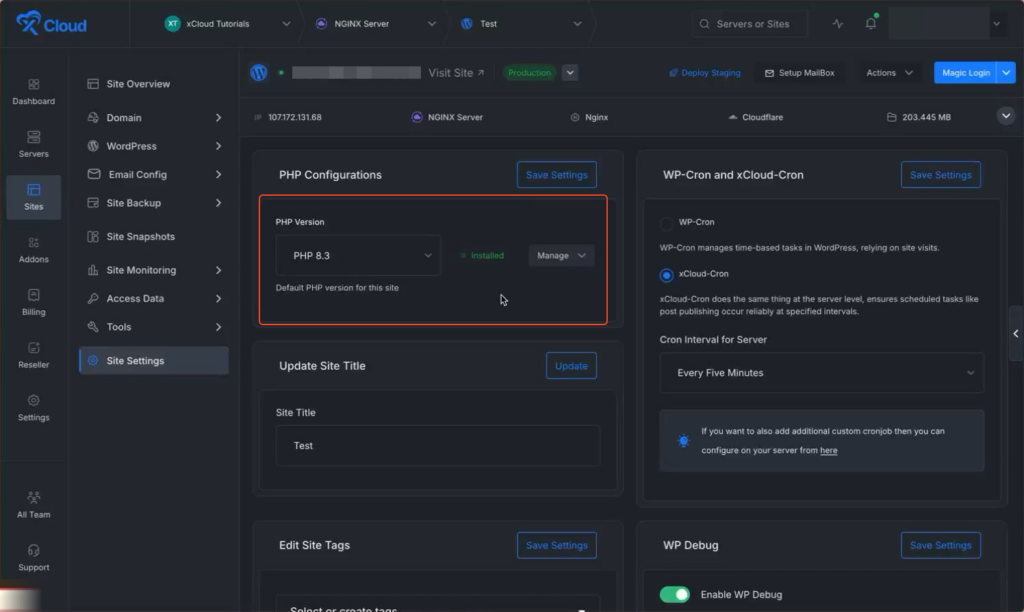Screen dimensions: 1024x612
Task: Open the activity pulse icon in header
Action: coord(838,24)
